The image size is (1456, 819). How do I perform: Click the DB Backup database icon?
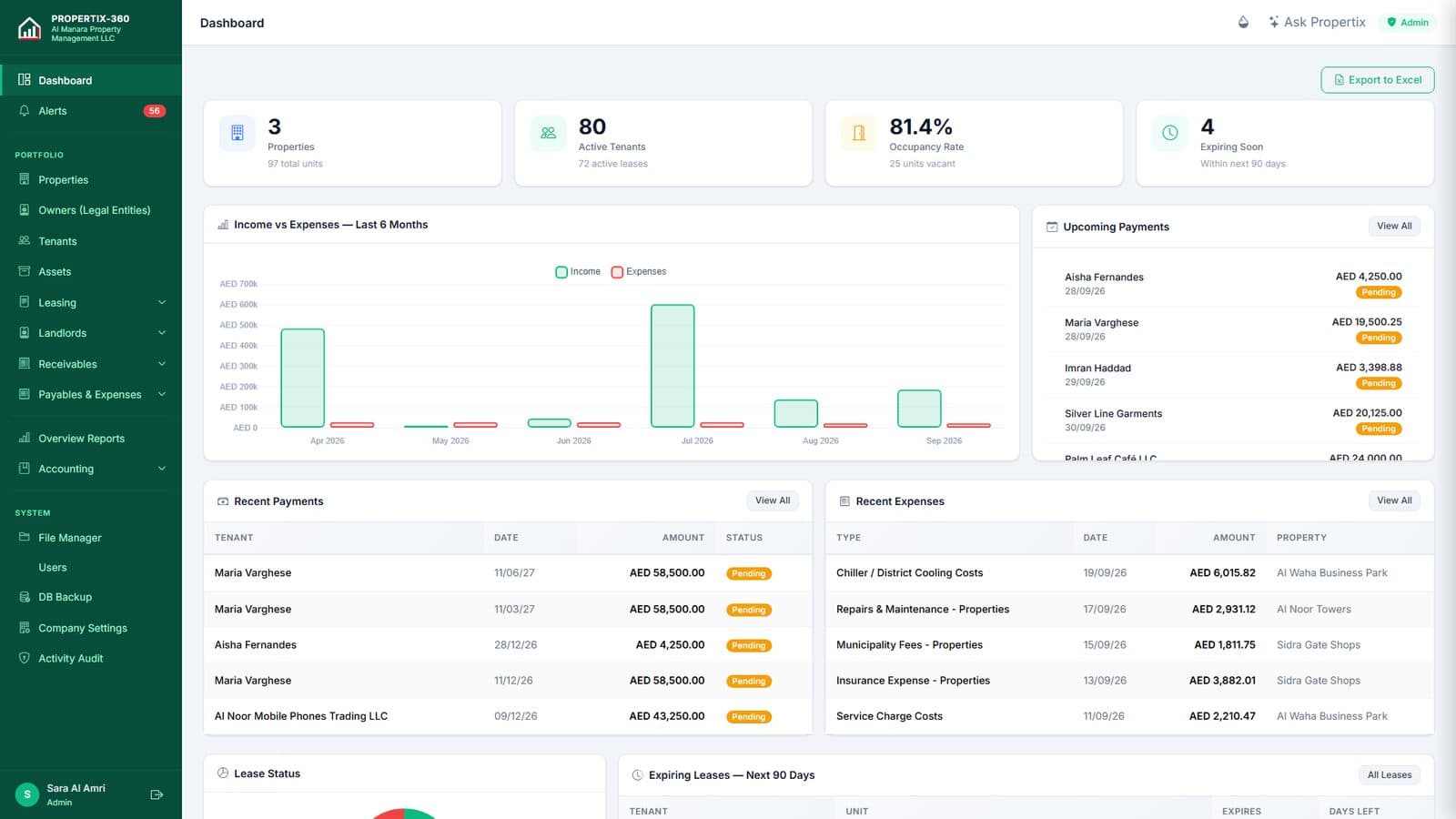[x=25, y=597]
